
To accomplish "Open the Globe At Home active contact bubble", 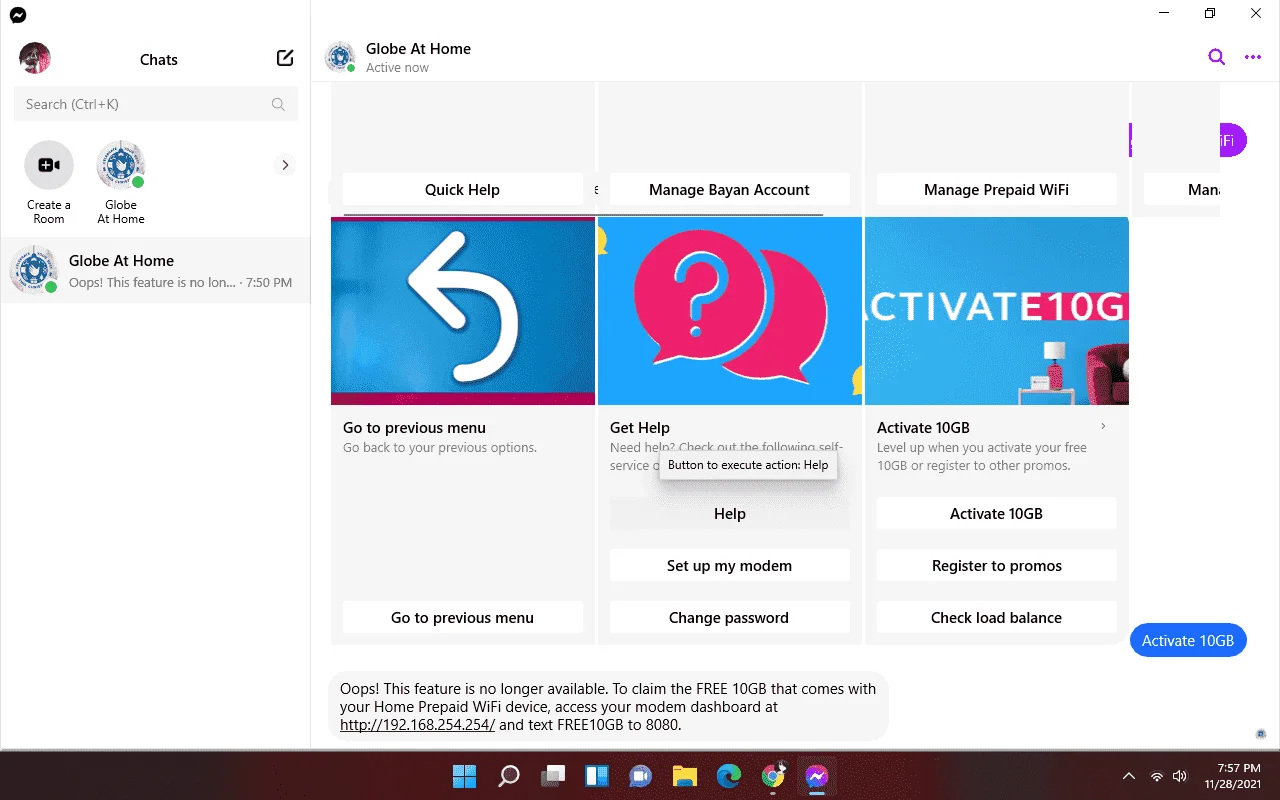I will click(121, 165).
